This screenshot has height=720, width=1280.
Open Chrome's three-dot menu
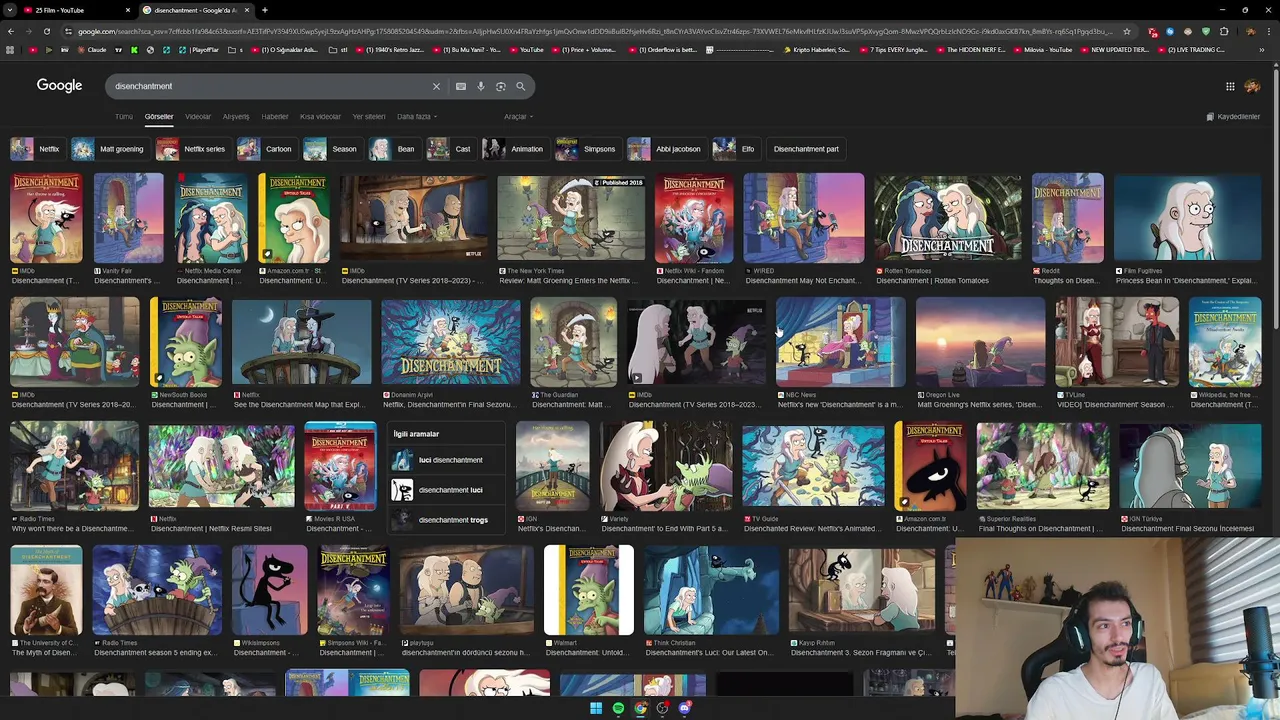tap(1270, 31)
